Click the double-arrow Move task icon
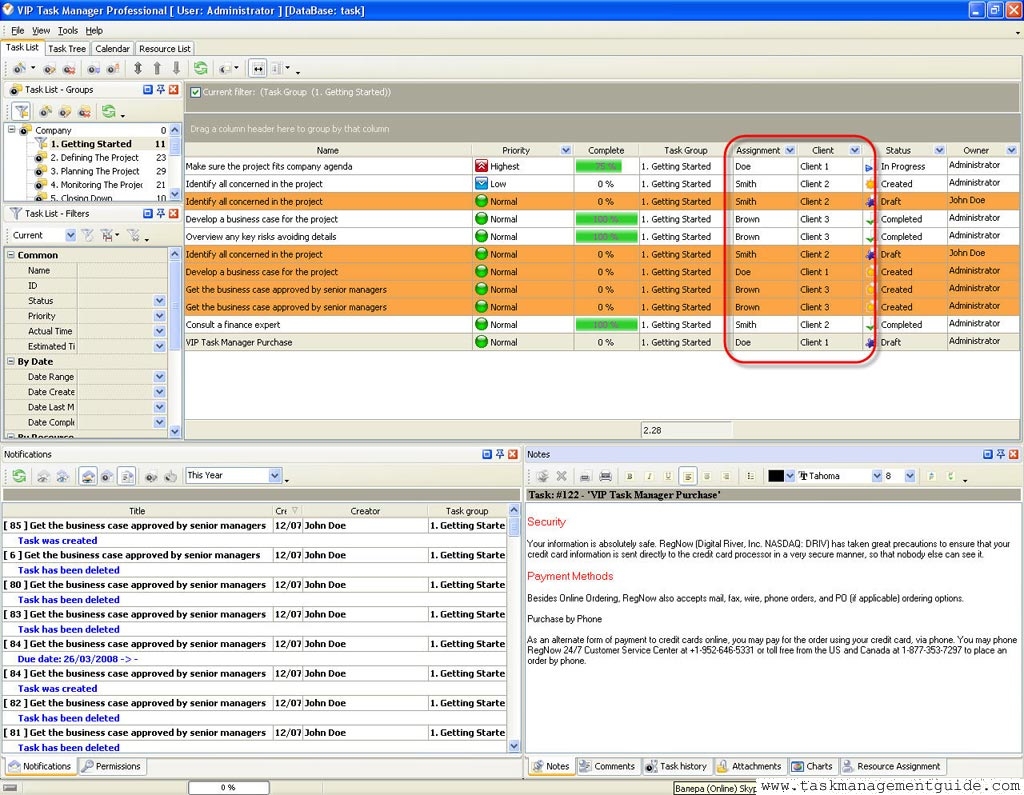This screenshot has width=1024, height=795. tap(138, 68)
